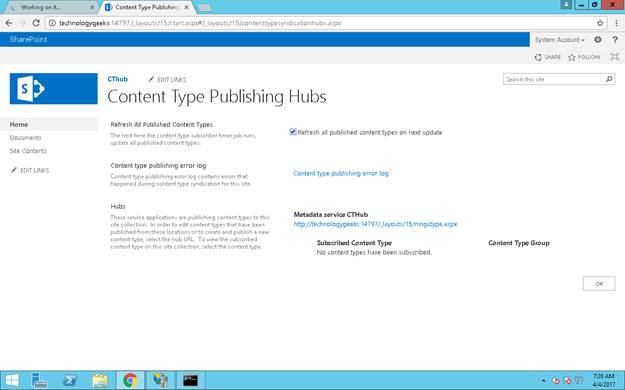The width and height of the screenshot is (625, 390).
Task: Click the SharePoint site logo
Action: tap(53, 89)
